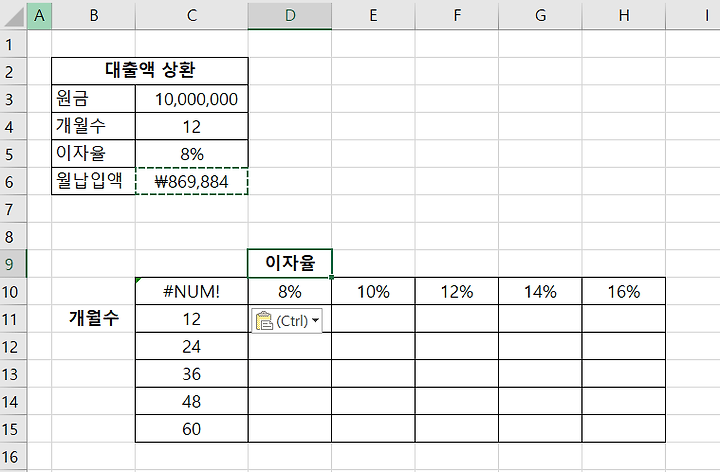Select the bold 이자율 header cell D9
720x472 pixels.
point(290,264)
